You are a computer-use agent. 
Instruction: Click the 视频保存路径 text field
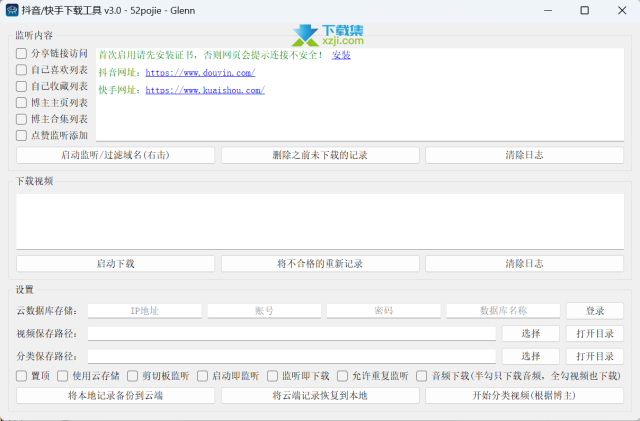(x=292, y=334)
